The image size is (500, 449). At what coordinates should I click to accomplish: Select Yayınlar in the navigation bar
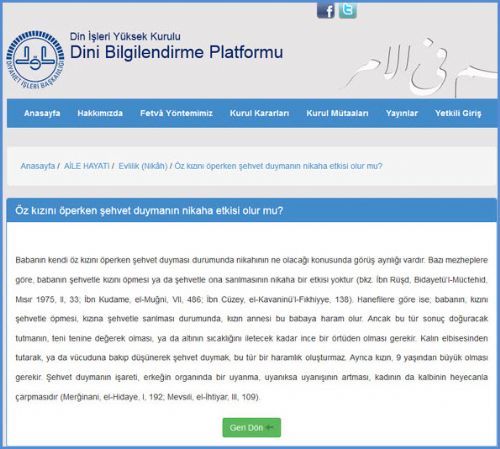coord(402,113)
